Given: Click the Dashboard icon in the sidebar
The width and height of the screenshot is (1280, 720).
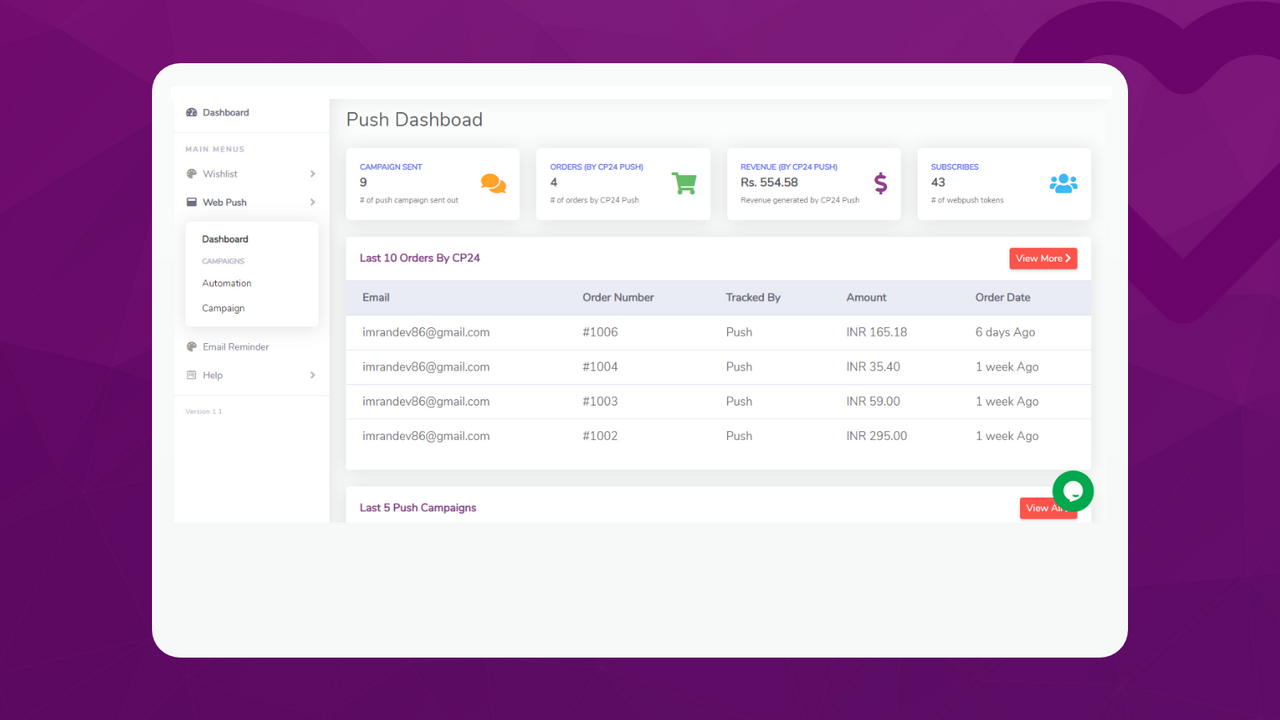Looking at the screenshot, I should (x=192, y=112).
